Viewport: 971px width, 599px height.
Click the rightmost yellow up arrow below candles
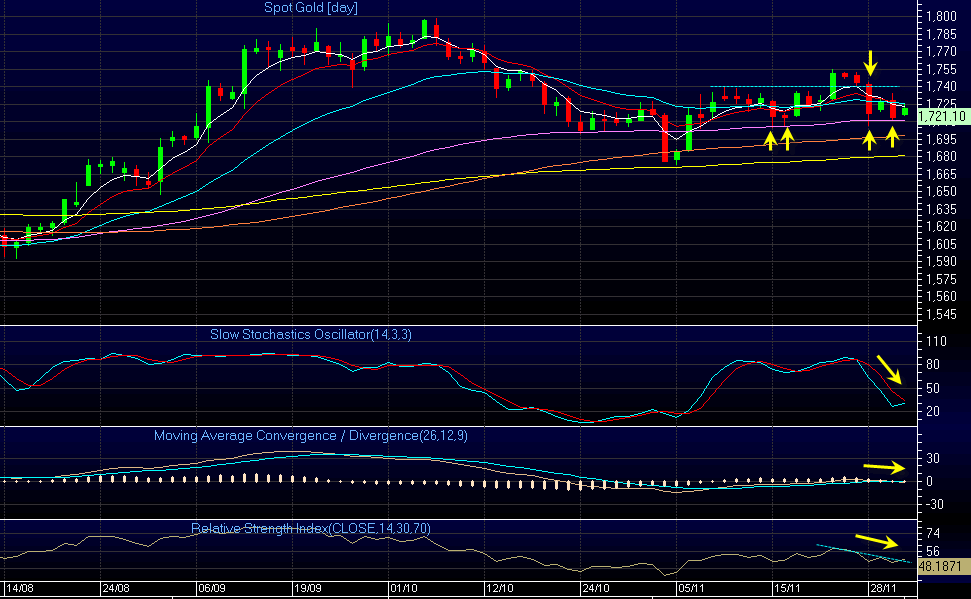892,135
